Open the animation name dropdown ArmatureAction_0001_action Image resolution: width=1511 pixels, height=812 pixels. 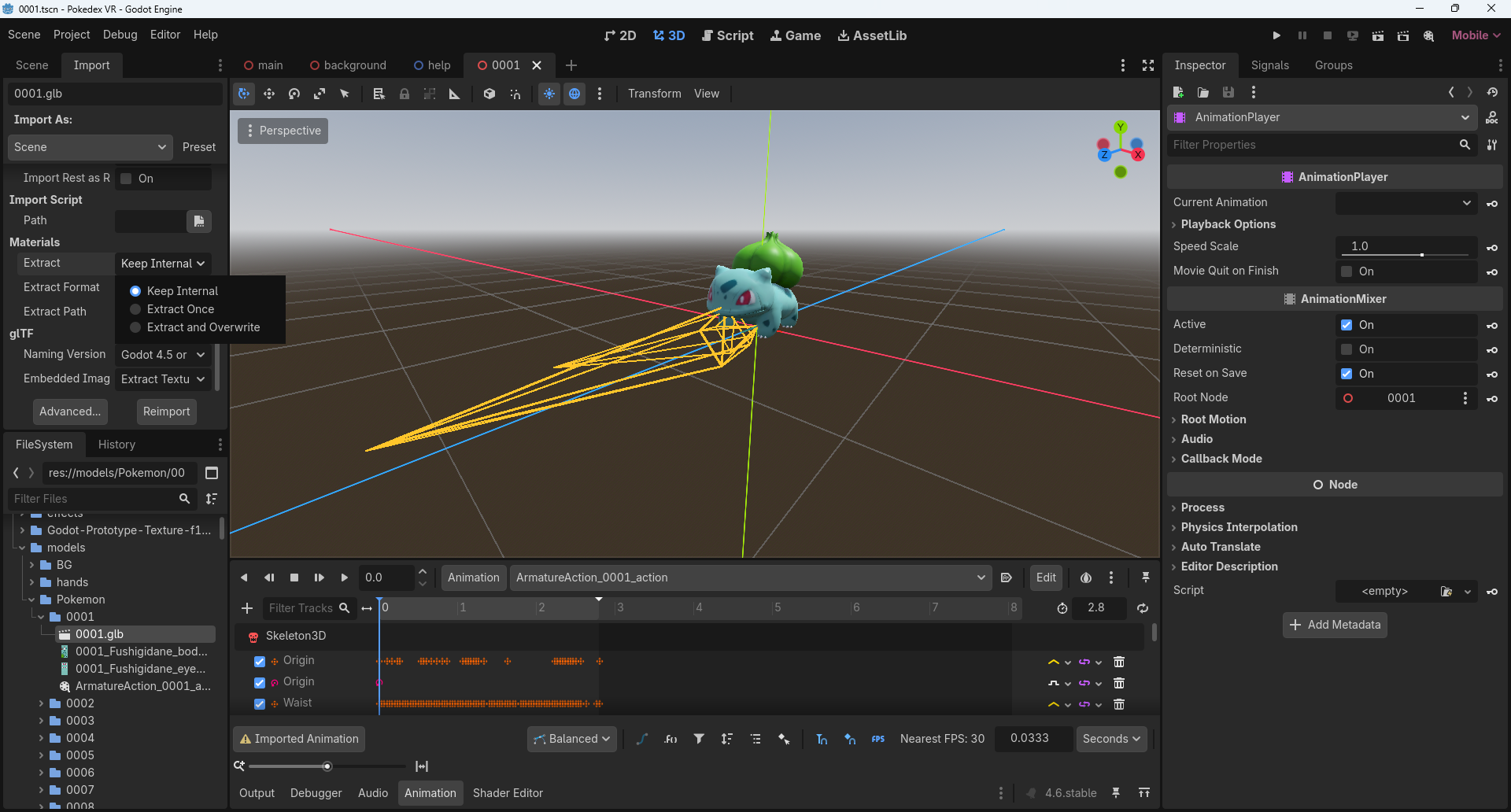pos(751,578)
